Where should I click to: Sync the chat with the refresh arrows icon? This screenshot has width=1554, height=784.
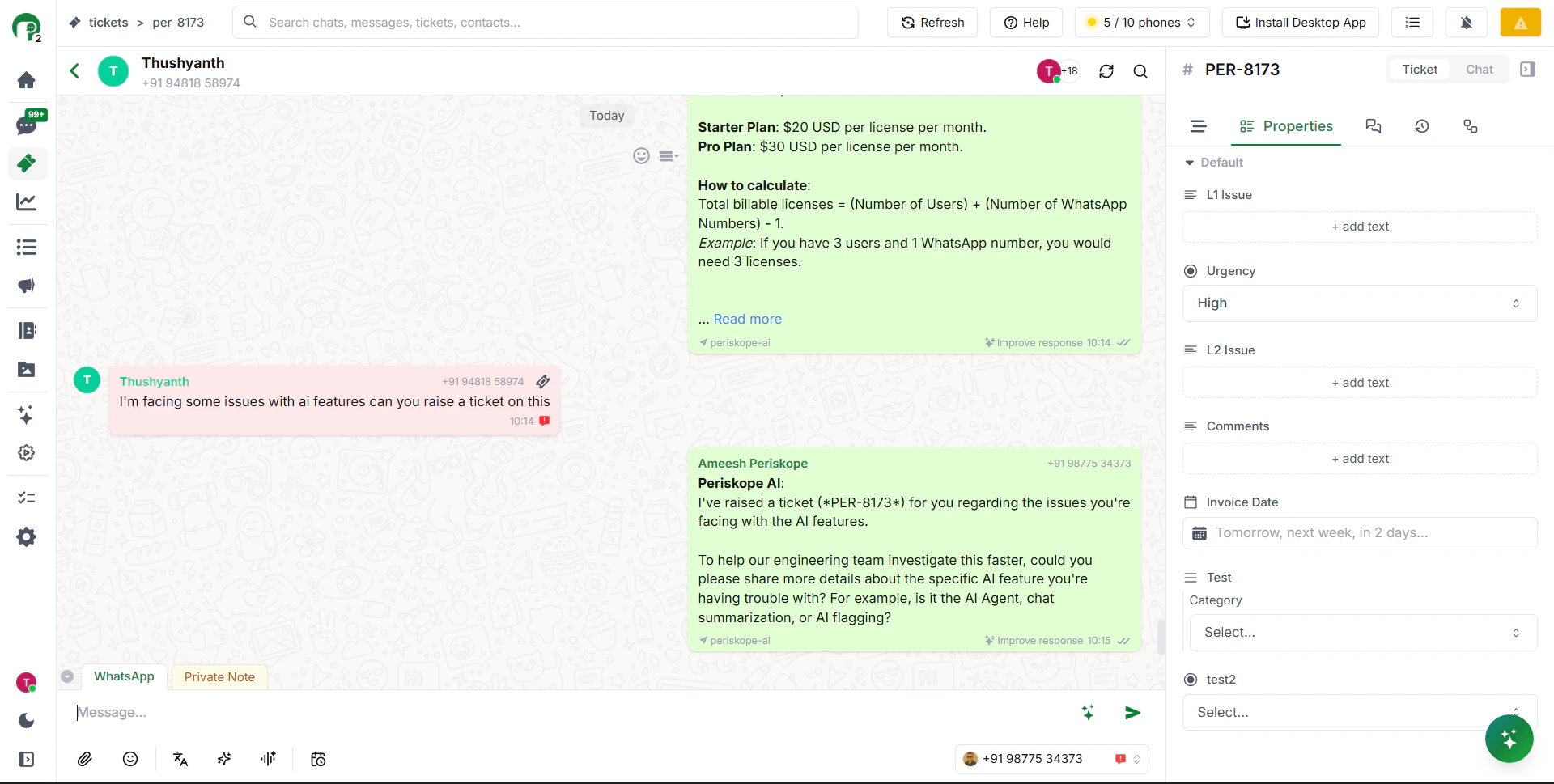click(1106, 71)
